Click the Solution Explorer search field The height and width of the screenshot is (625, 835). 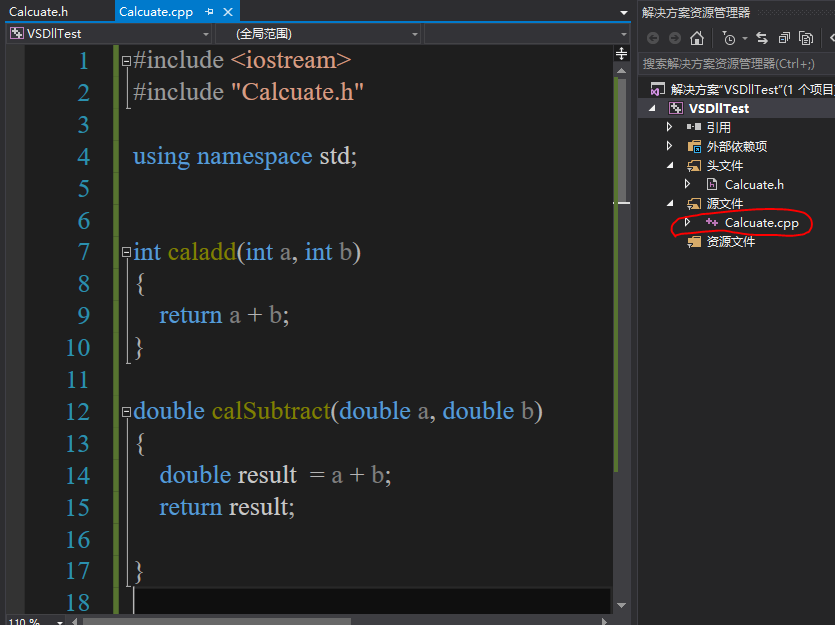(736, 64)
